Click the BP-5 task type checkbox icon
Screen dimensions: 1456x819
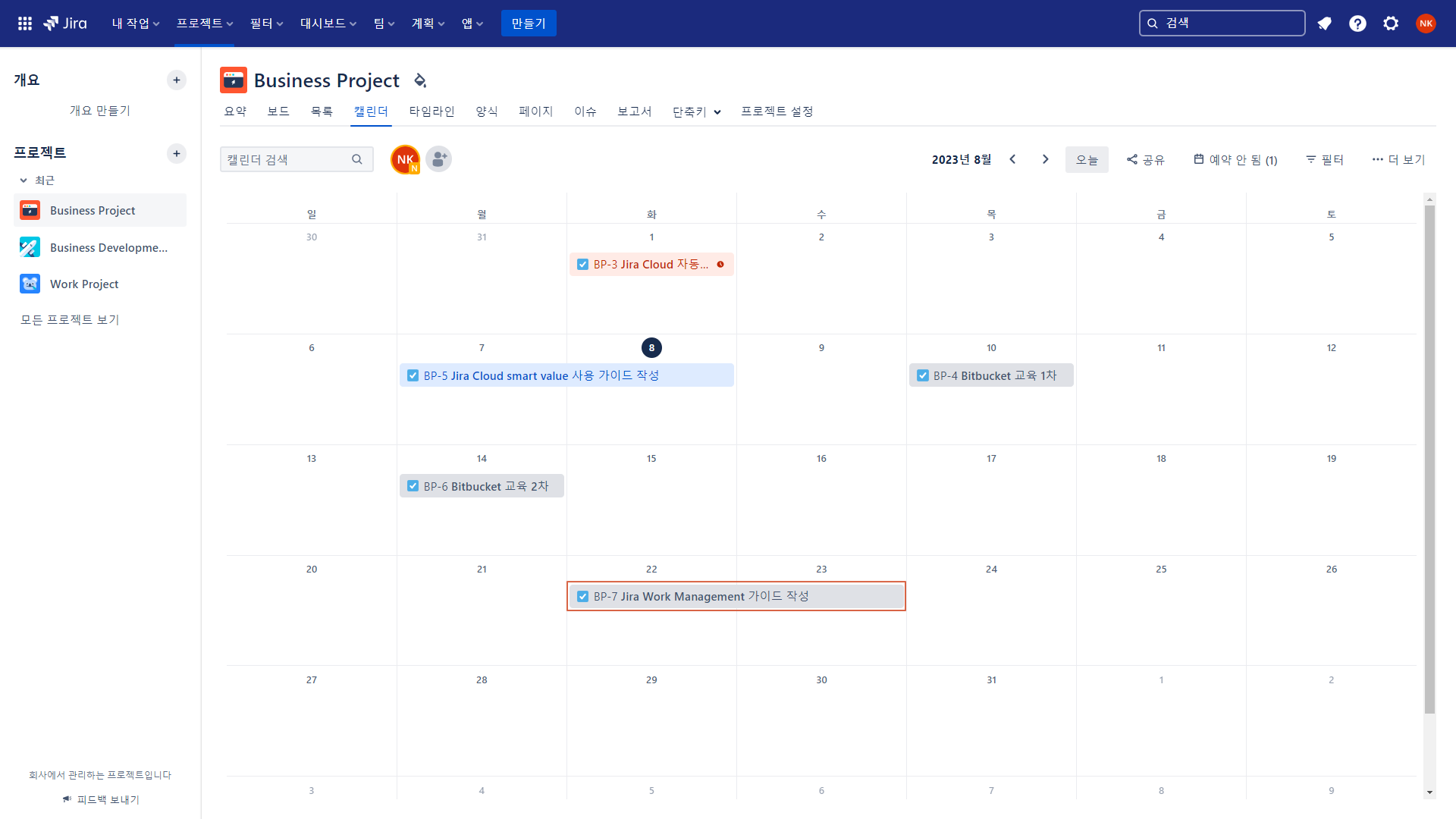tap(413, 375)
